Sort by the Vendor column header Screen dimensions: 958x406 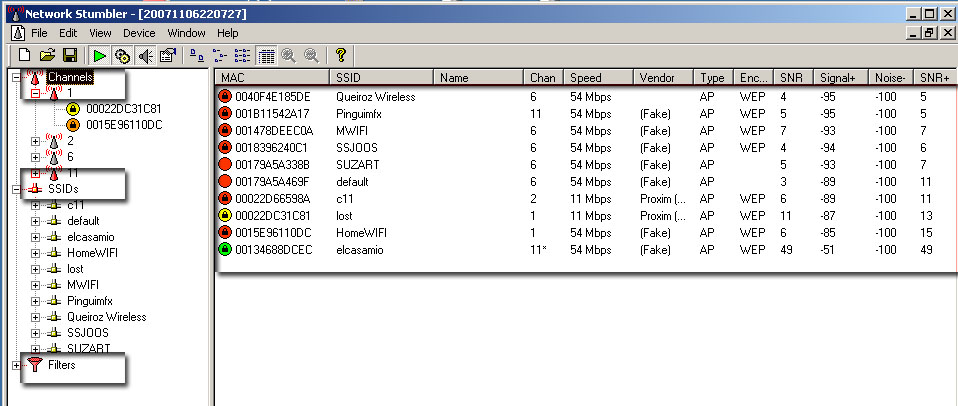click(x=664, y=78)
